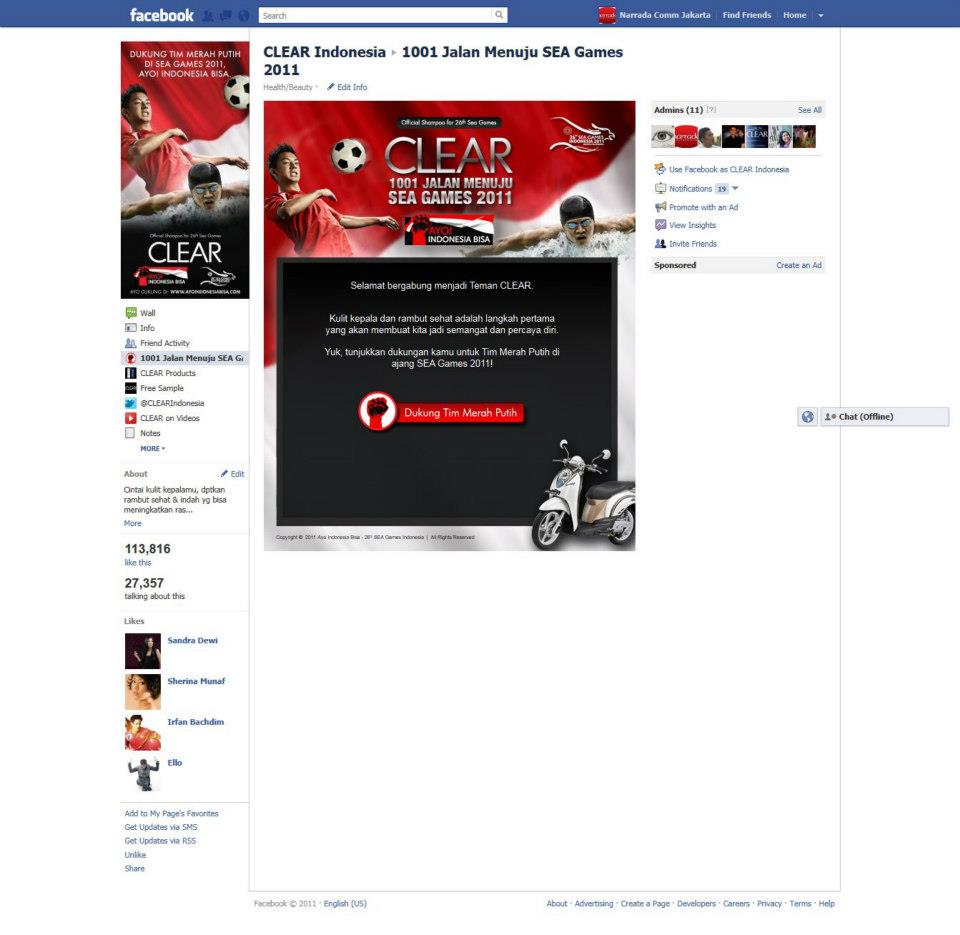Open the Developers footer link
The image size is (960, 935).
coord(696,903)
